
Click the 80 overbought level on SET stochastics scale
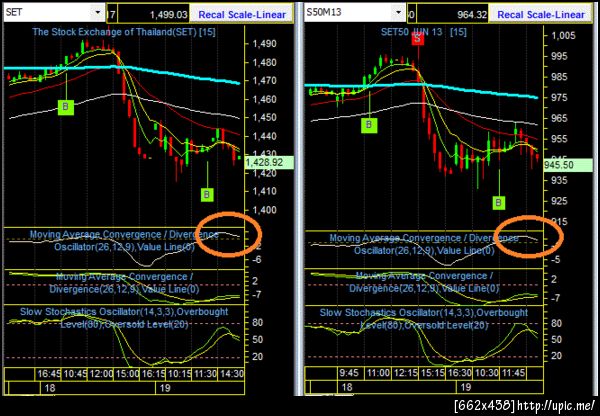[258, 323]
